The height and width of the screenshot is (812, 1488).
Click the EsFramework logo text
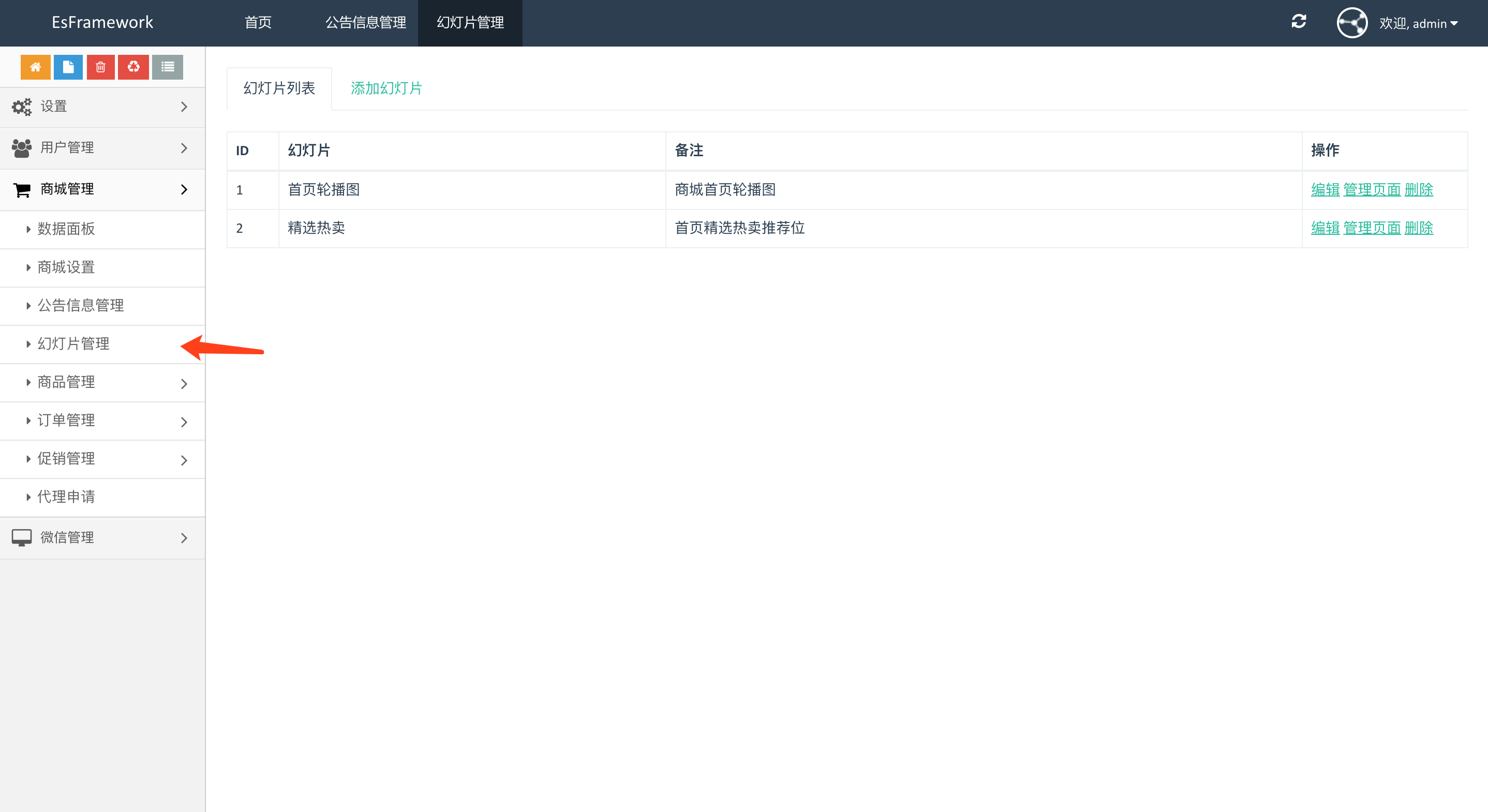pyautogui.click(x=102, y=23)
